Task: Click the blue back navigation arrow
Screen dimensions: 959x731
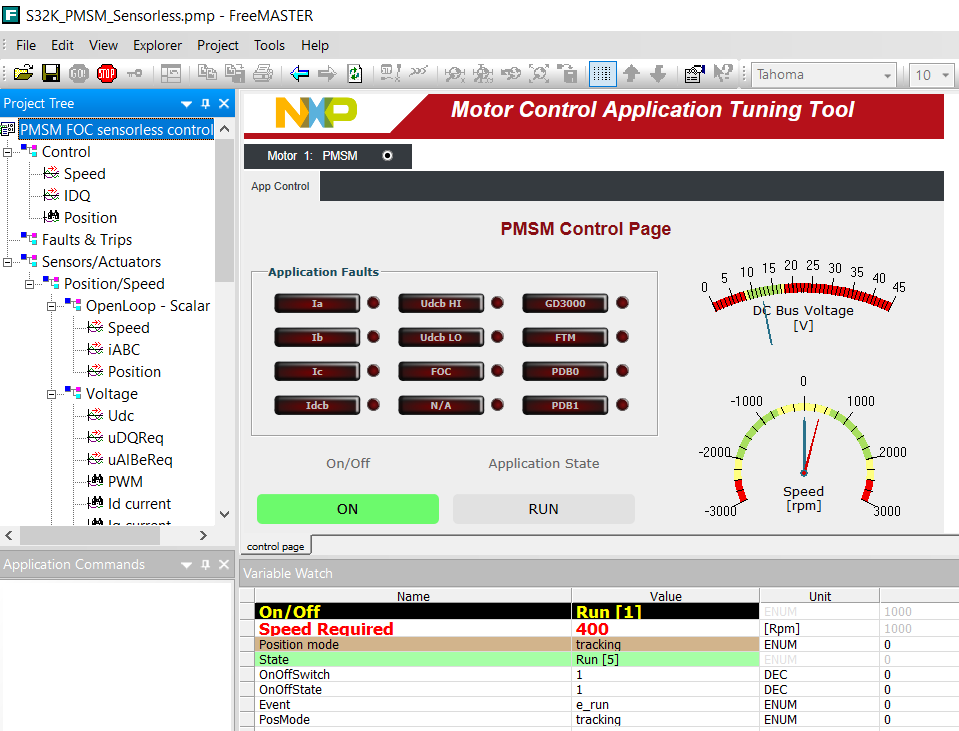Action: pos(299,74)
